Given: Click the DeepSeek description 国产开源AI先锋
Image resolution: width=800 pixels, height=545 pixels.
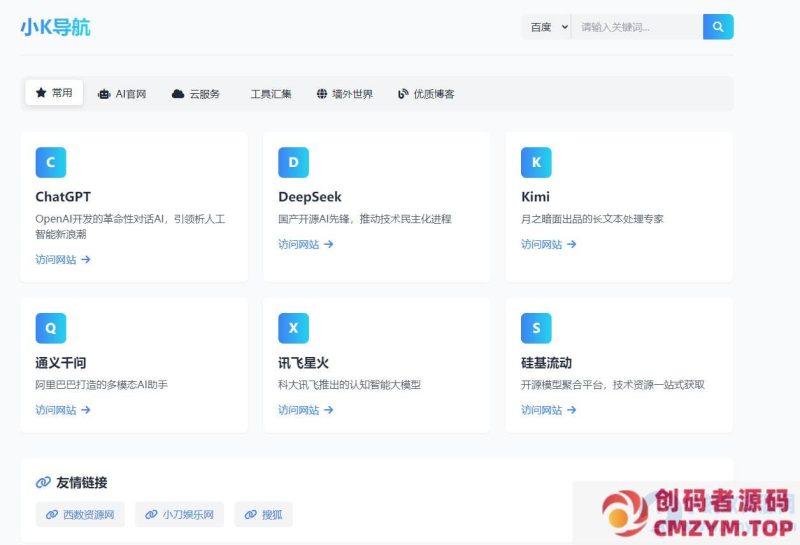Looking at the screenshot, I should pyautogui.click(x=365, y=219).
